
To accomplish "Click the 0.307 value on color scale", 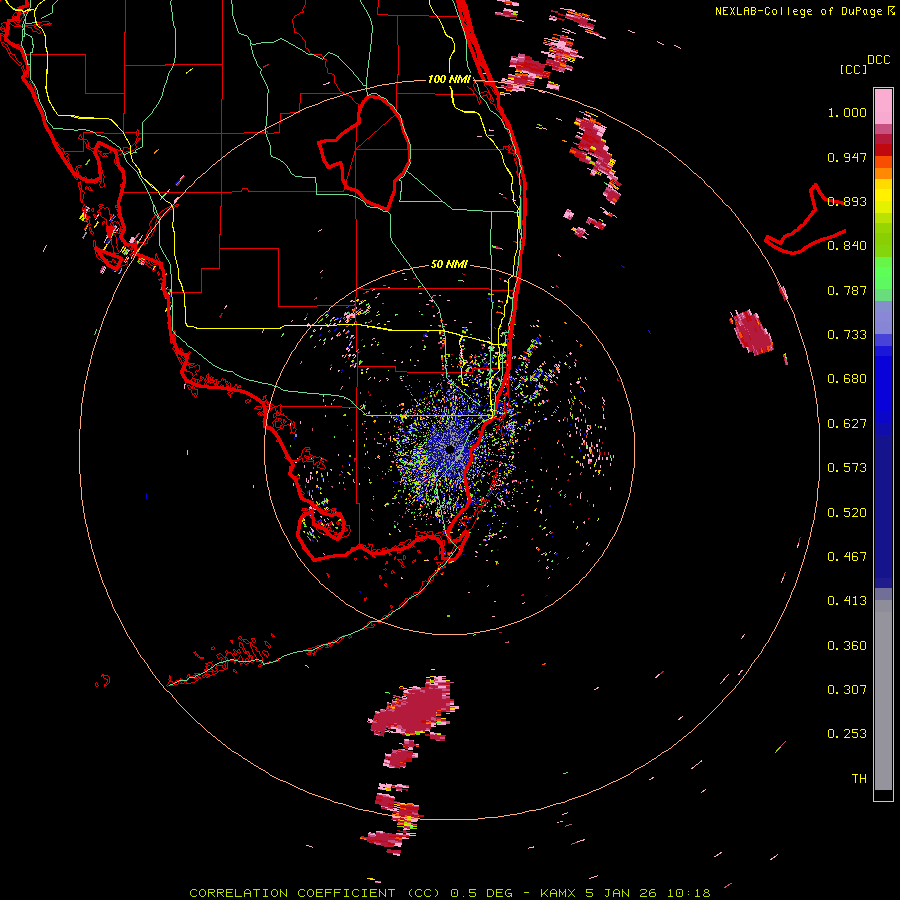I will 847,690.
